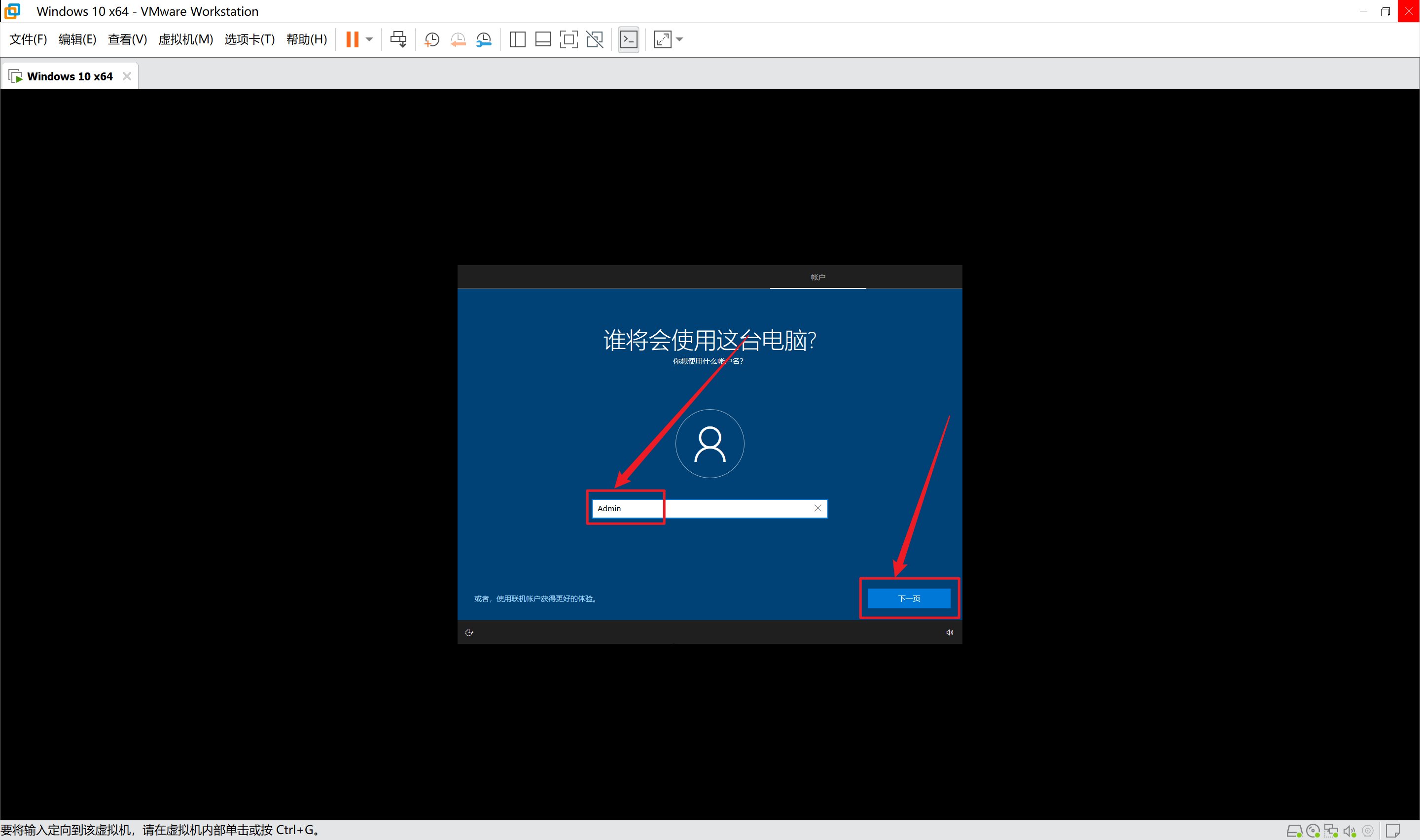
Task: Click the network adapter status icon
Action: (x=1331, y=830)
